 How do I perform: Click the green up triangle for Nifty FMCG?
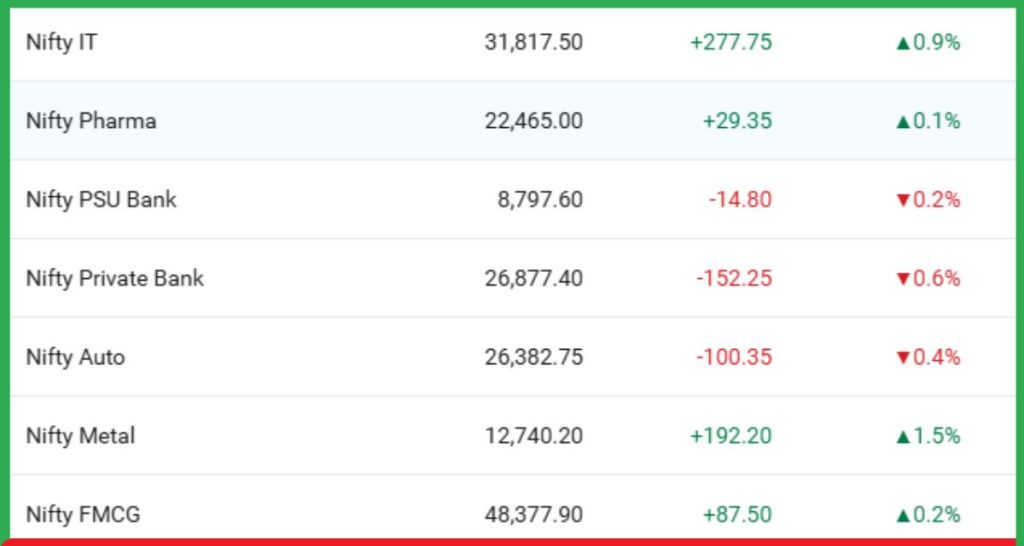point(904,515)
